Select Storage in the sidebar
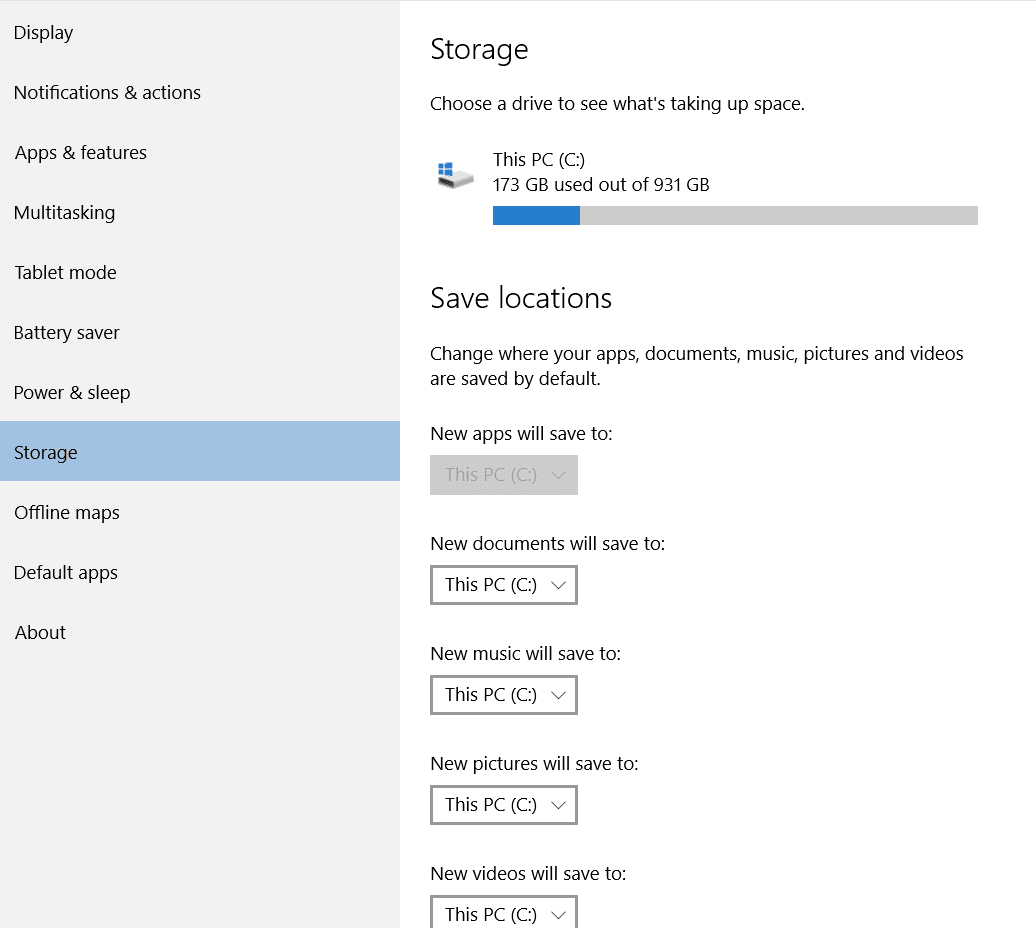 [x=200, y=451]
